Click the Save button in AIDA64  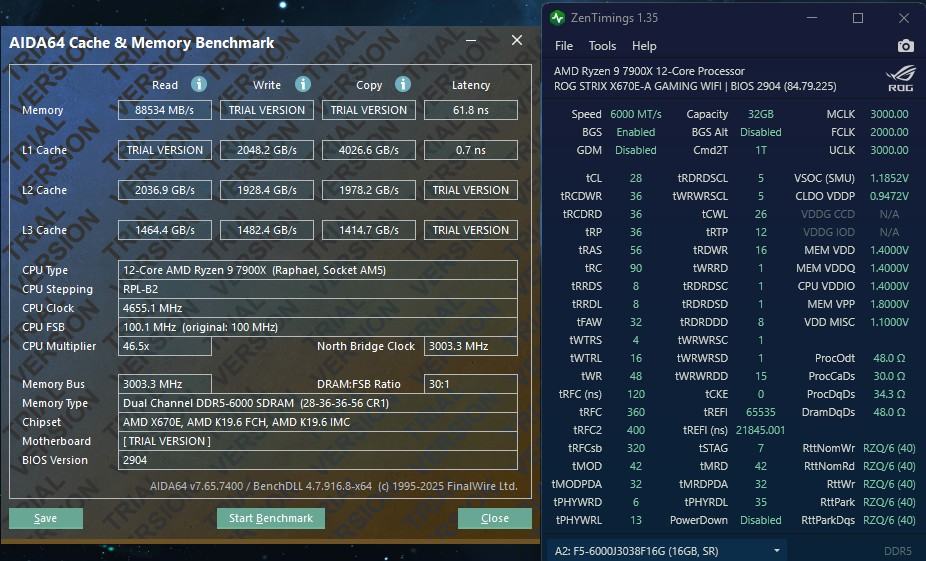[x=45, y=518]
